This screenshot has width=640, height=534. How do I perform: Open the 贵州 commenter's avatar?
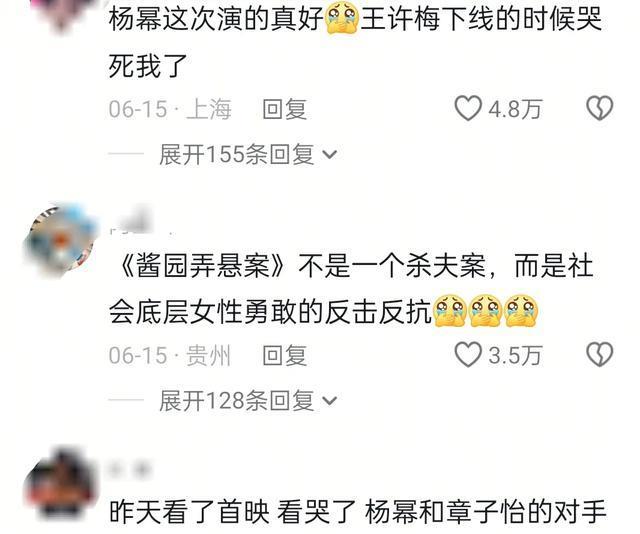60,241
